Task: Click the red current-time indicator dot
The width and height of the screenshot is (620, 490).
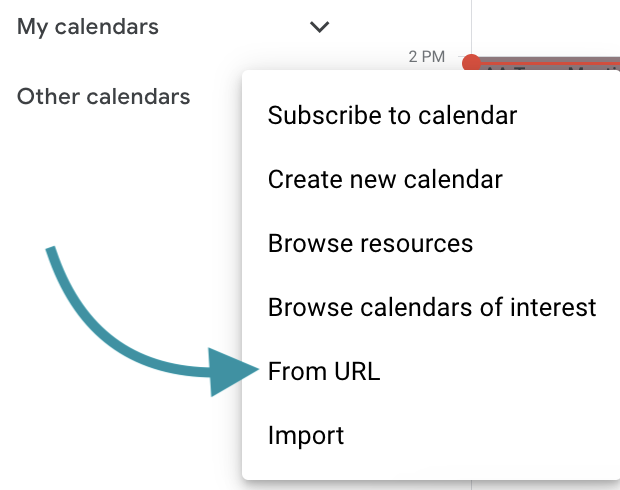Action: (x=471, y=63)
